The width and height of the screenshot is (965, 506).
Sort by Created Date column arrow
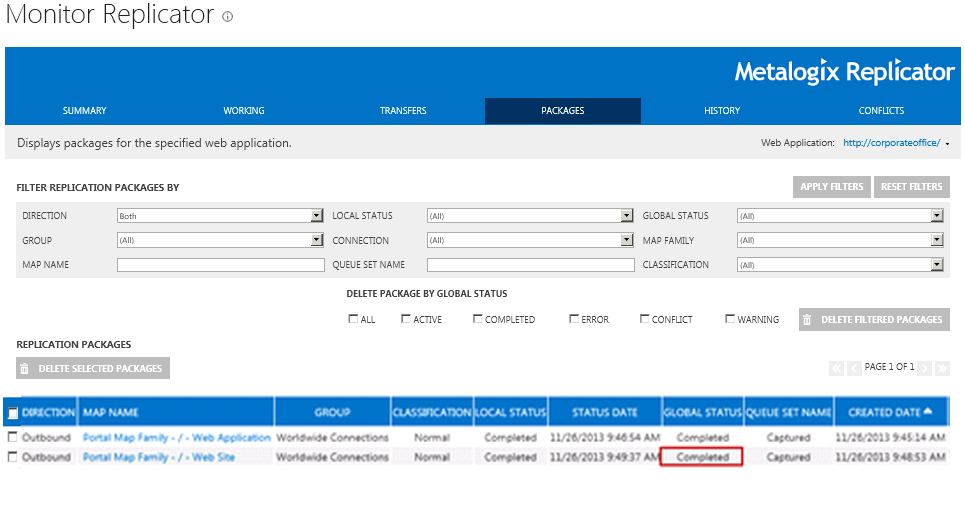929,412
